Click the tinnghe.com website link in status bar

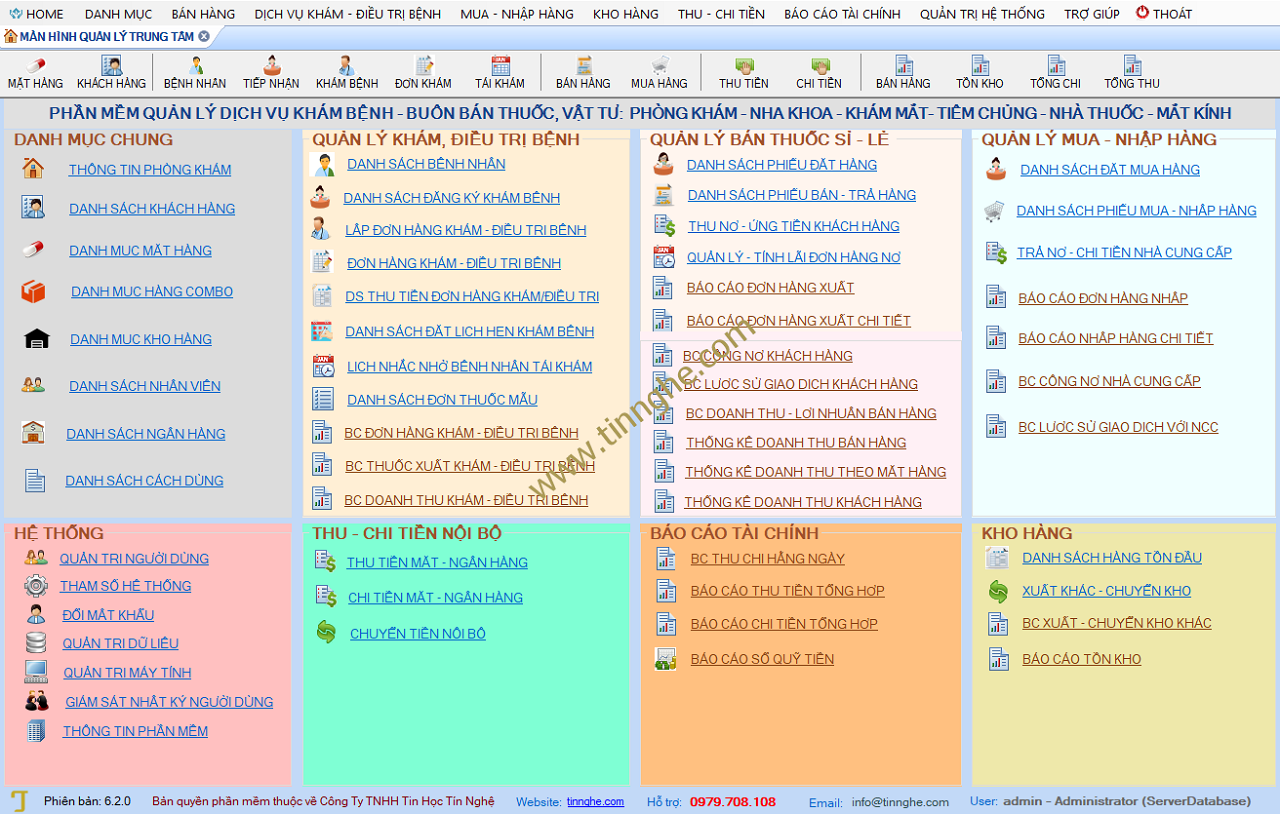595,802
